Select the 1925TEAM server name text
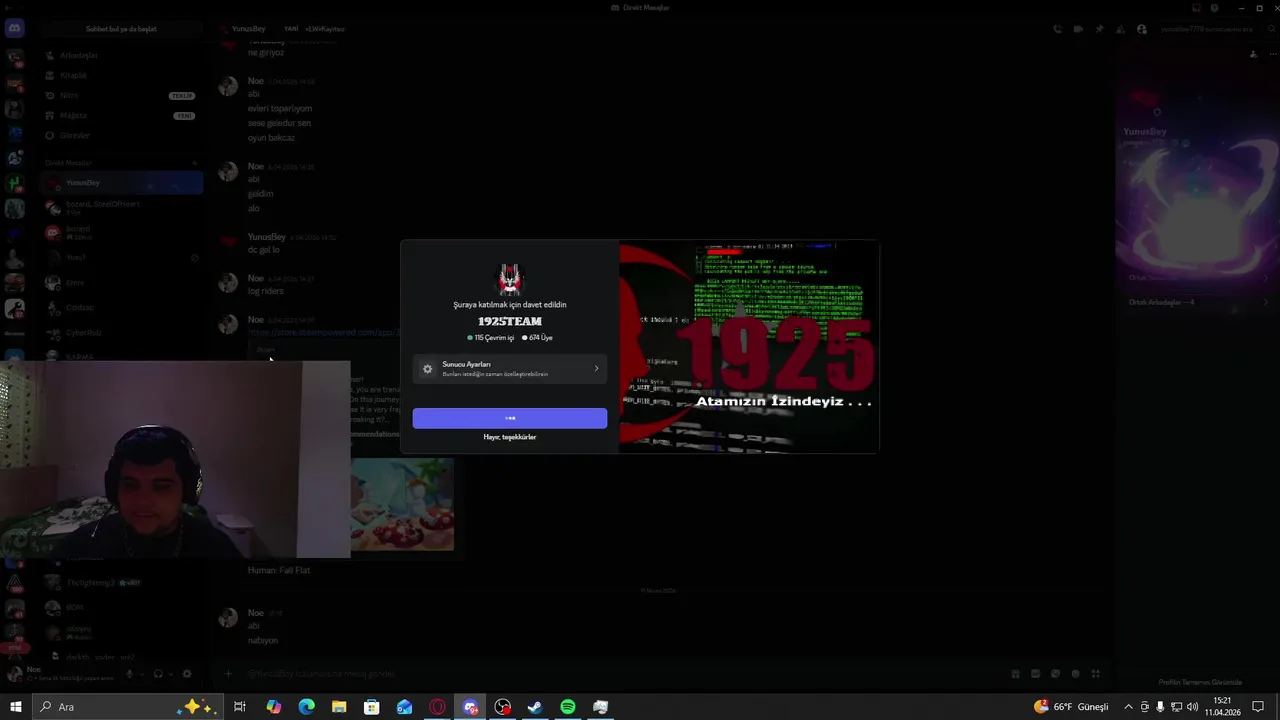Viewport: 1280px width, 720px height. (510, 321)
